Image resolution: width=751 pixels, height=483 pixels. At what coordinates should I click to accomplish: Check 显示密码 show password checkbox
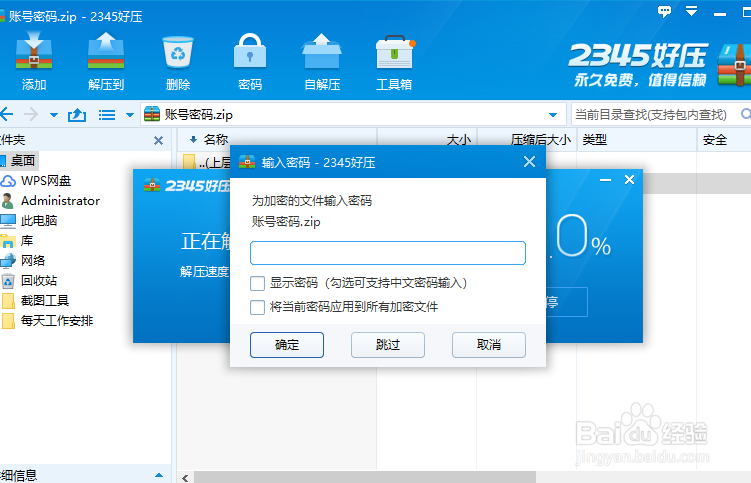pyautogui.click(x=257, y=283)
